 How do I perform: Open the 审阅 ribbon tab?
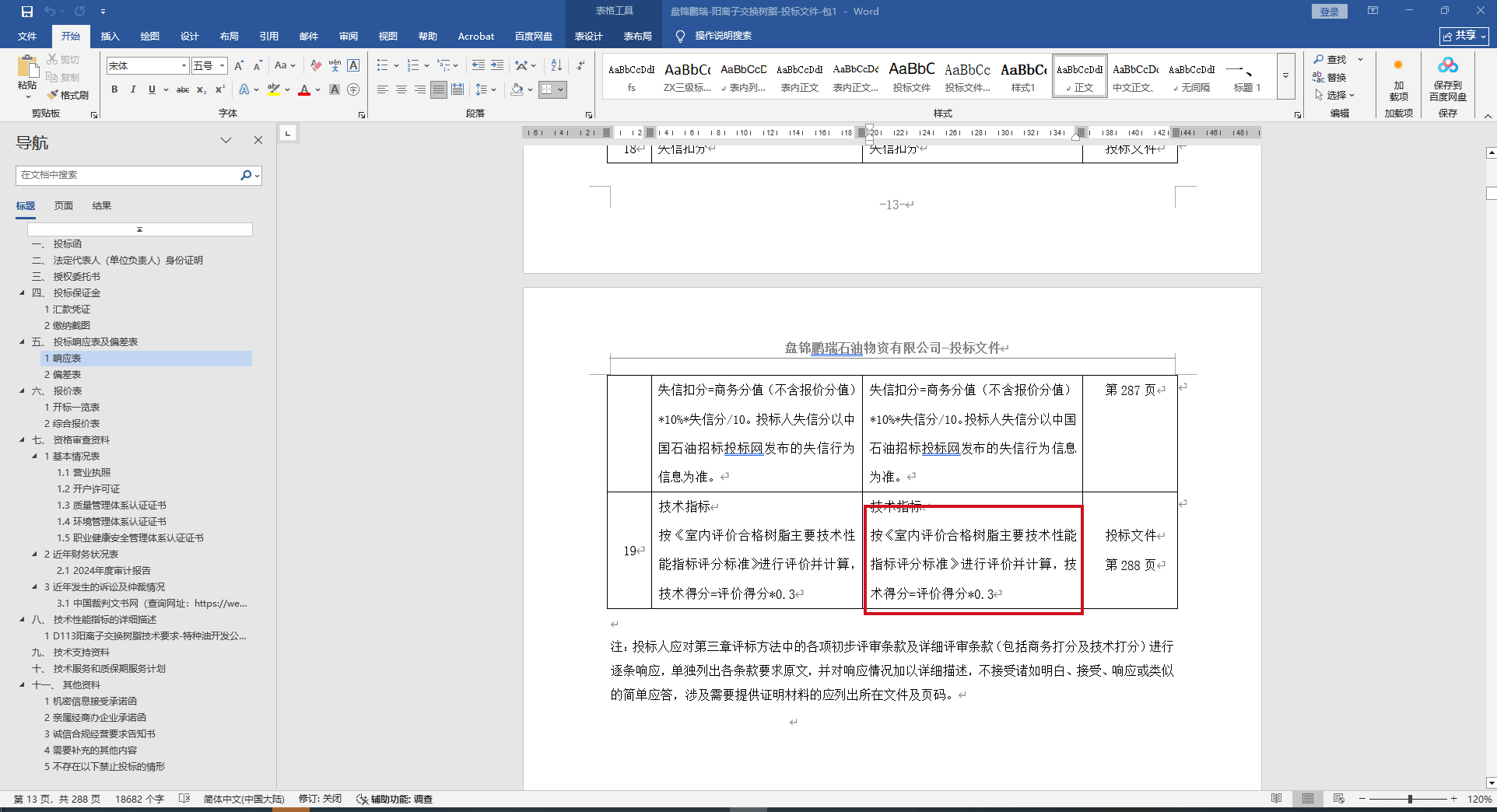349,36
